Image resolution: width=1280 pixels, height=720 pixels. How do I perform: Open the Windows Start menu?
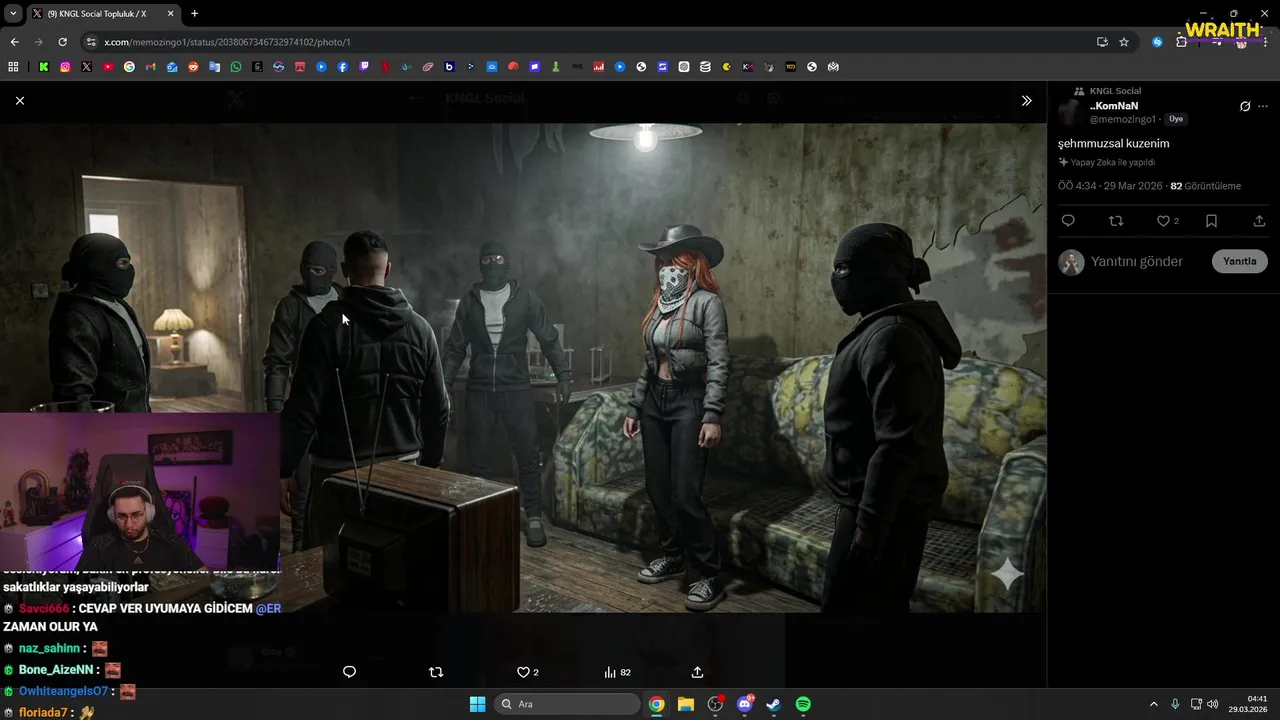click(x=477, y=704)
